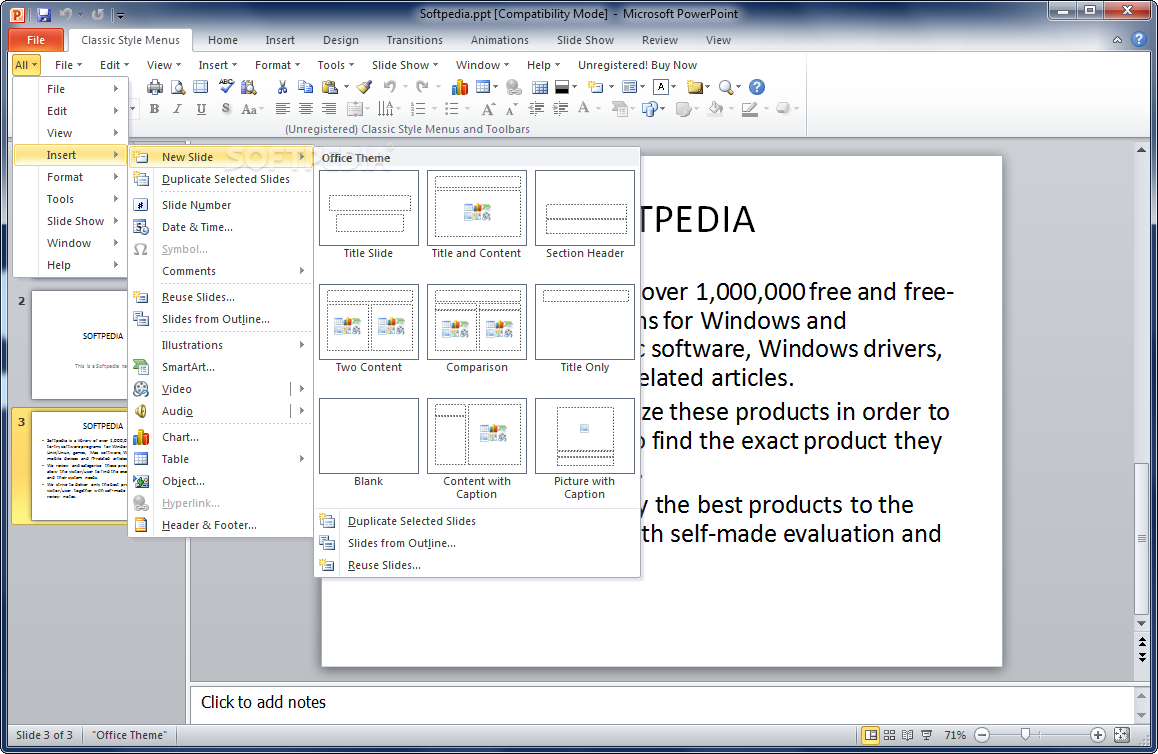Switch to the Transitions ribbon tab
Image resolution: width=1158 pixels, height=754 pixels.
coord(414,40)
